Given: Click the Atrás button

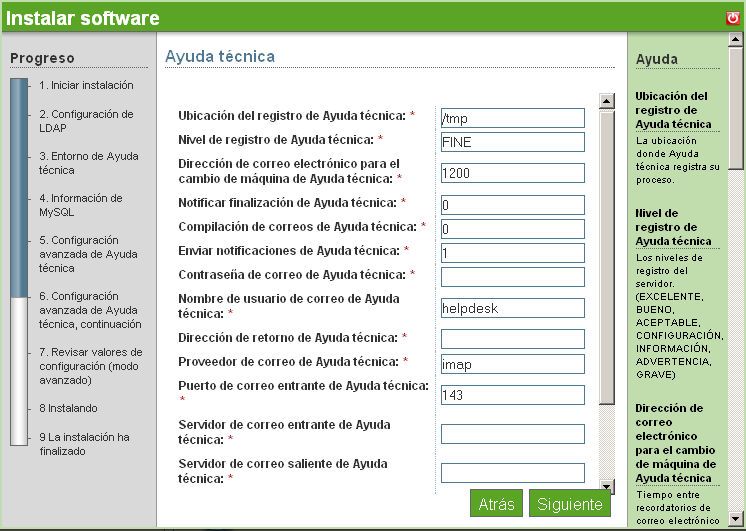Looking at the screenshot, I should click(x=496, y=503).
